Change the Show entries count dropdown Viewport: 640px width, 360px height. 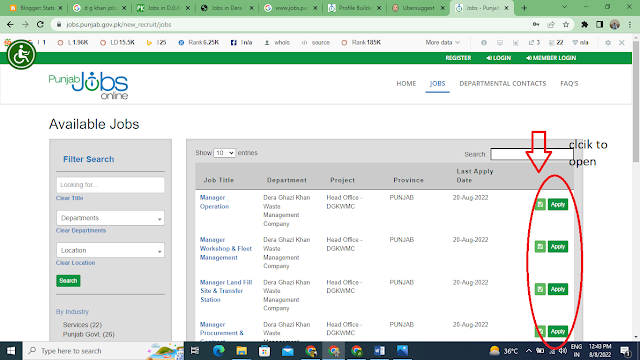[224, 153]
